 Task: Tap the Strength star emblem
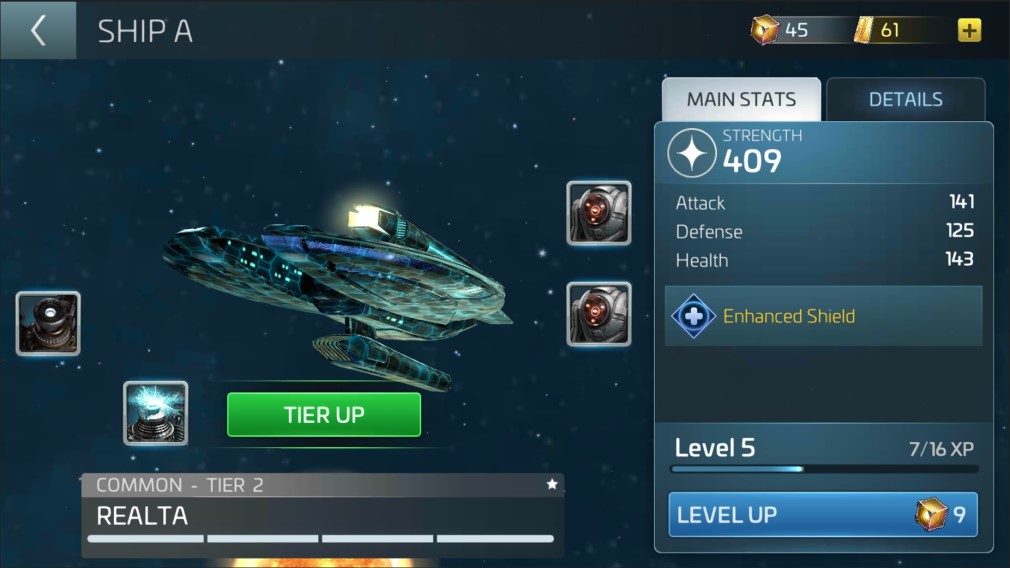click(x=692, y=153)
